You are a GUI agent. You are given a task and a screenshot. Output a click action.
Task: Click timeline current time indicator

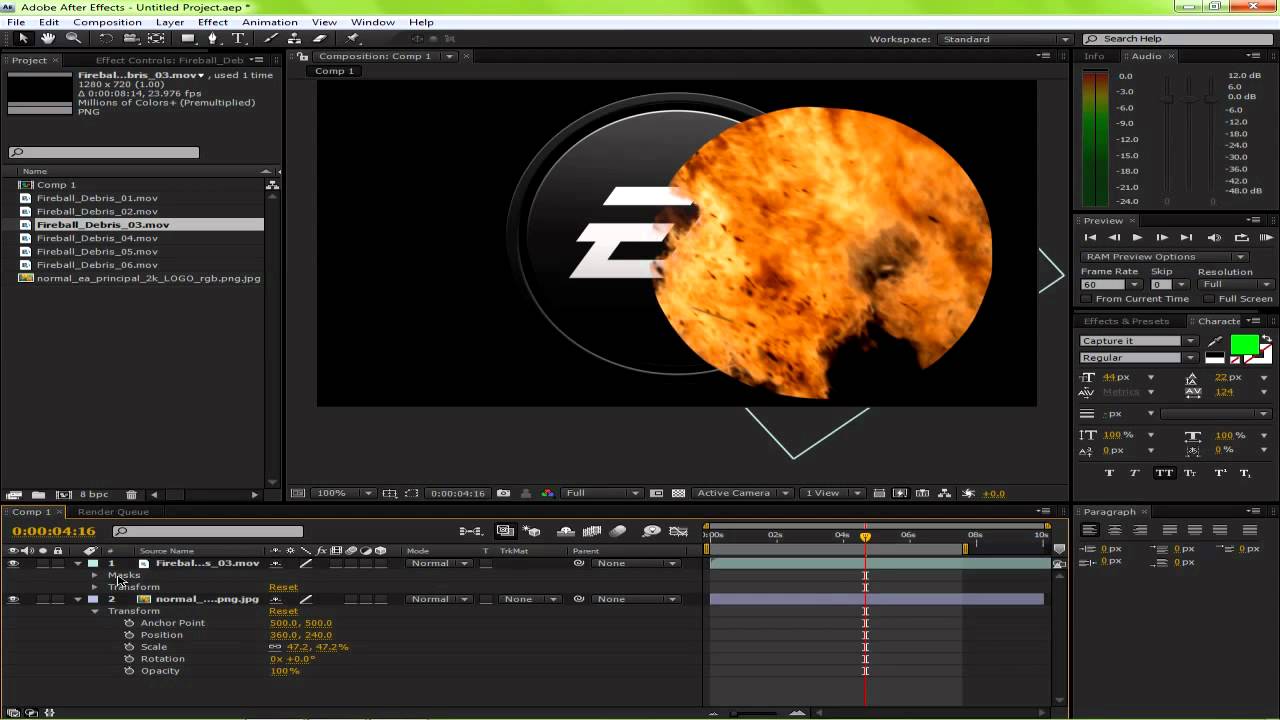click(865, 537)
